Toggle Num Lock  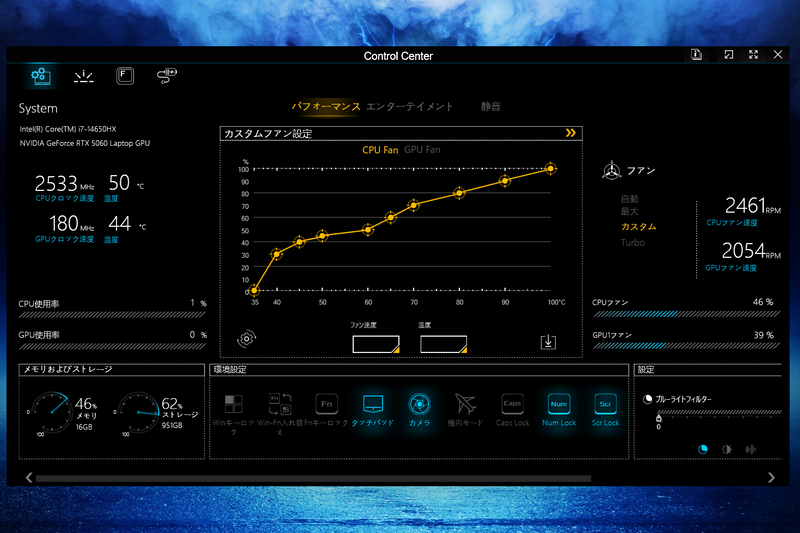[x=559, y=410]
